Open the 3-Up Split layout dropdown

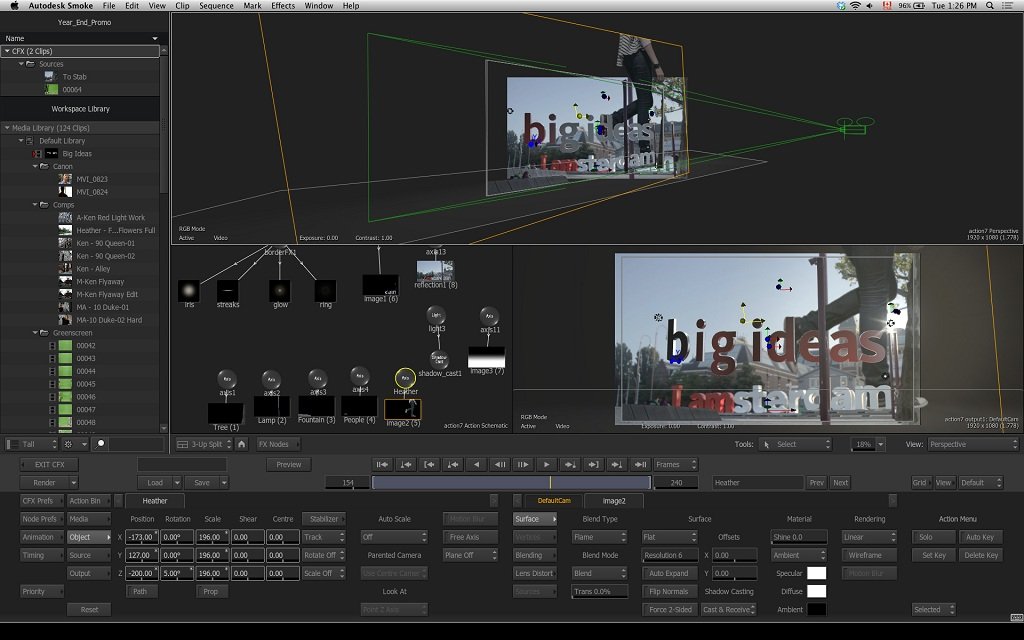pyautogui.click(x=203, y=444)
